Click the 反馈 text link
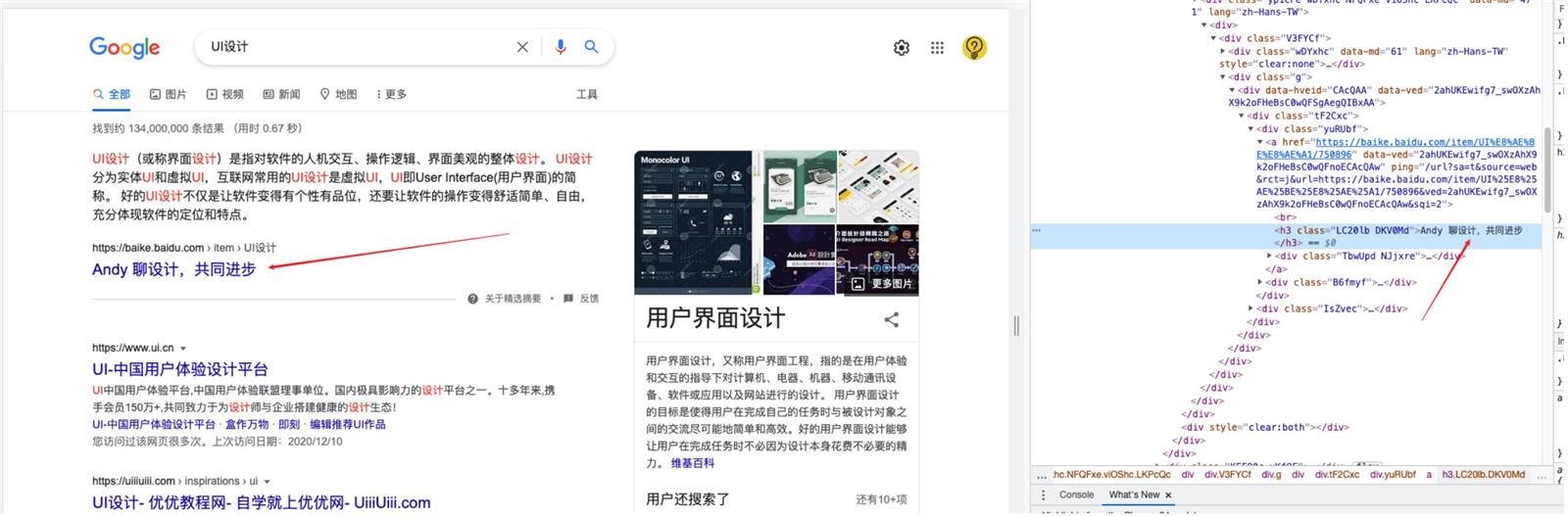1568x516 pixels. click(589, 299)
